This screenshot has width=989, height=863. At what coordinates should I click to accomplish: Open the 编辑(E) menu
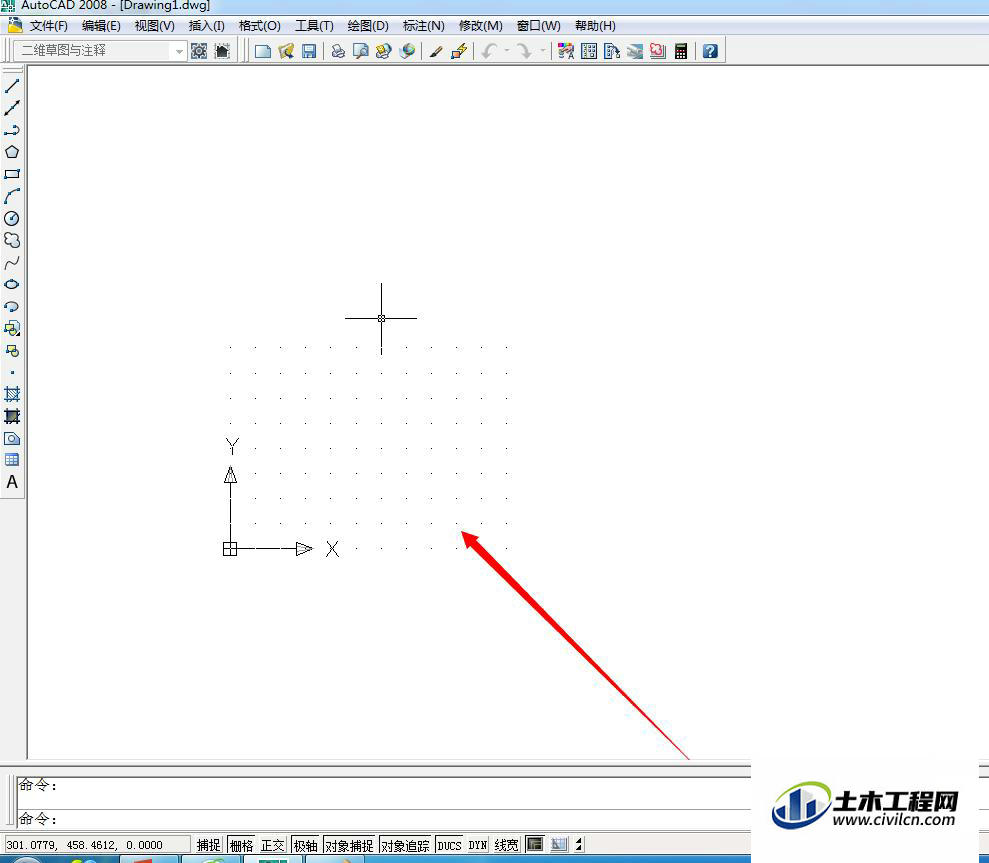point(101,26)
